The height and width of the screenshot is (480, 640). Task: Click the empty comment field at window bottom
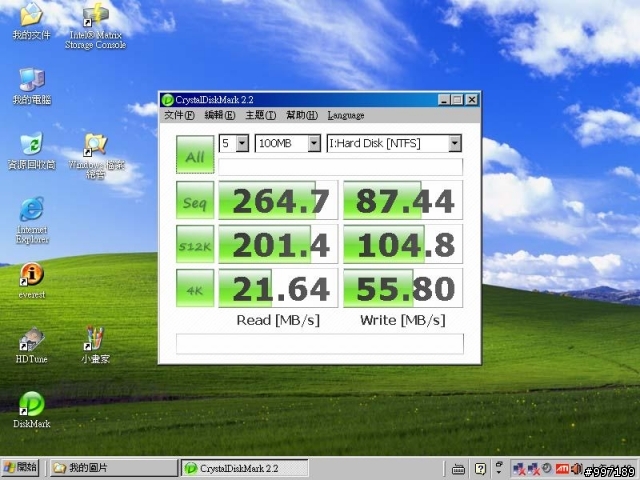pos(320,344)
